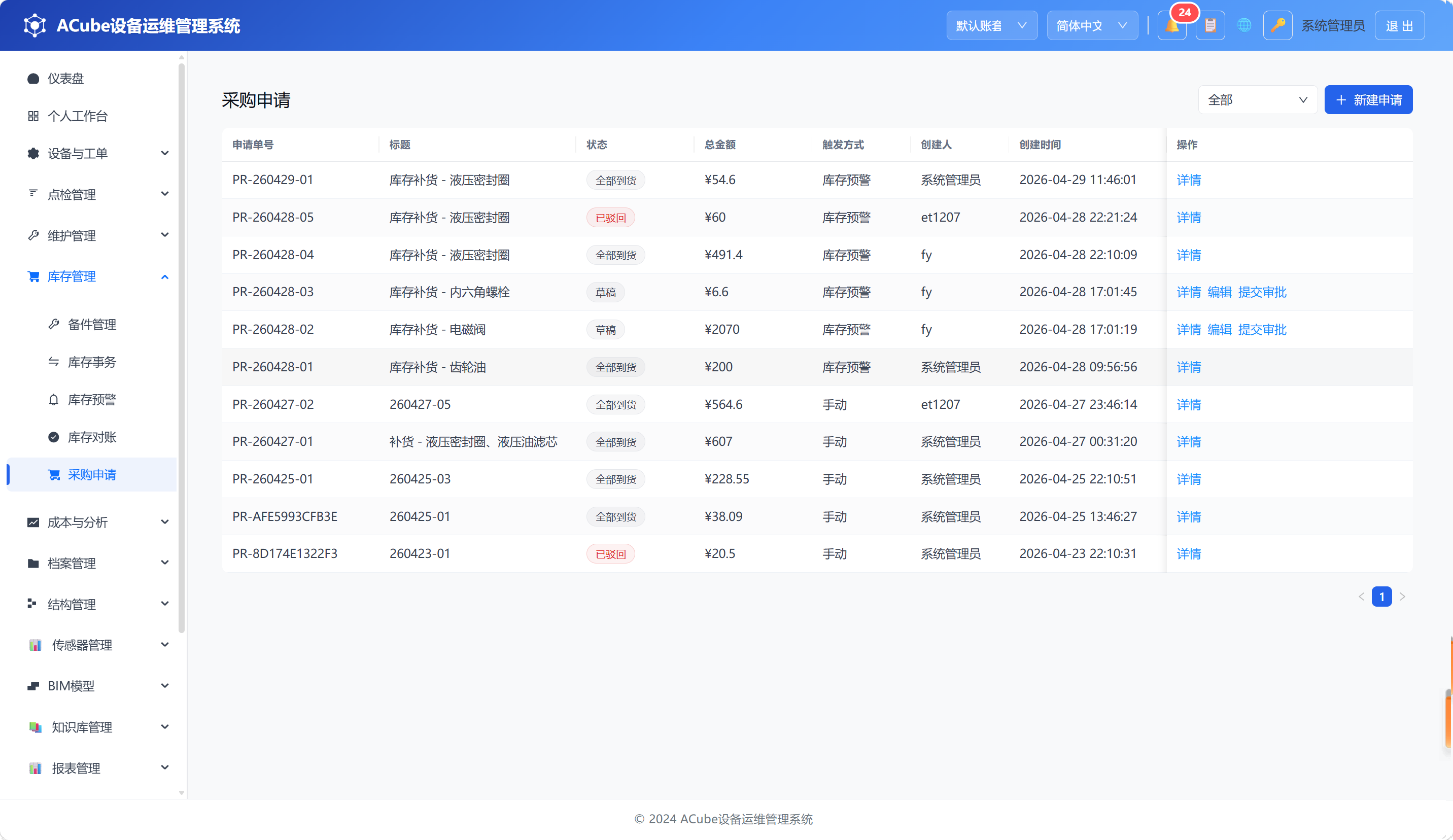Viewport: 1453px width, 840px height.
Task: Click the 库存管理 cart icon
Action: pos(33,276)
